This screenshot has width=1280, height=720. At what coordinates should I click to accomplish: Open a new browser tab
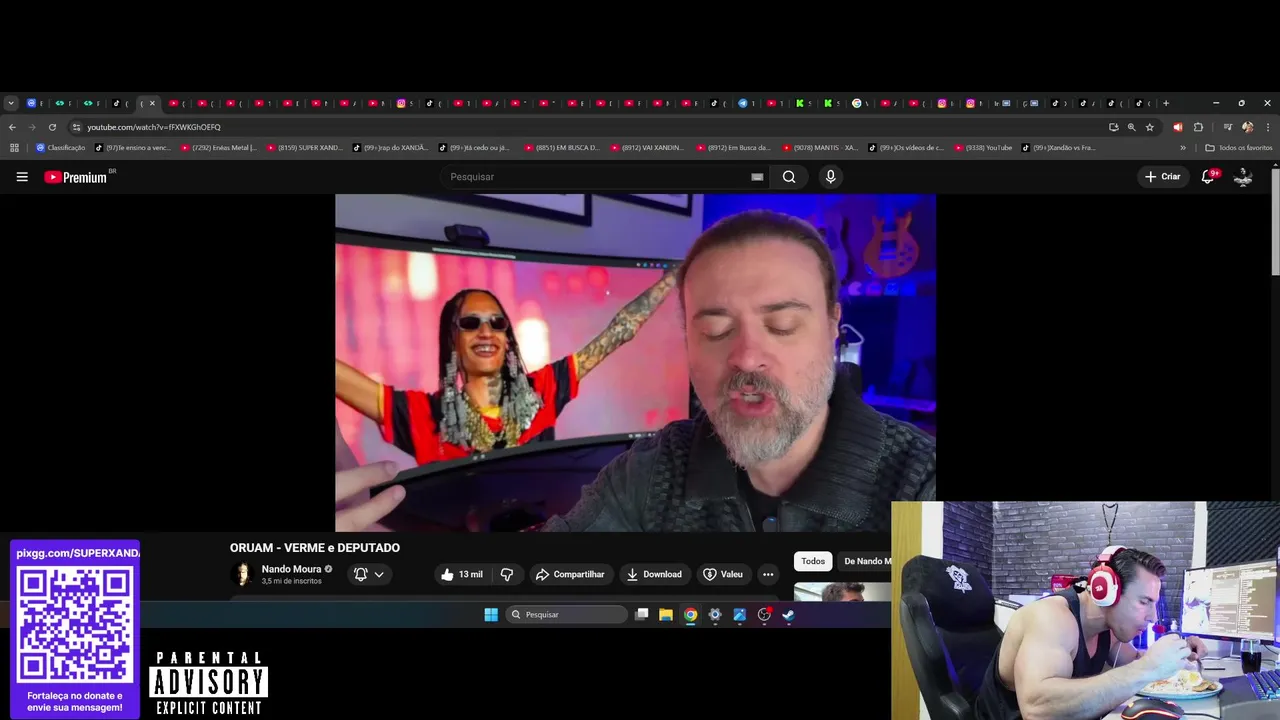click(1165, 103)
